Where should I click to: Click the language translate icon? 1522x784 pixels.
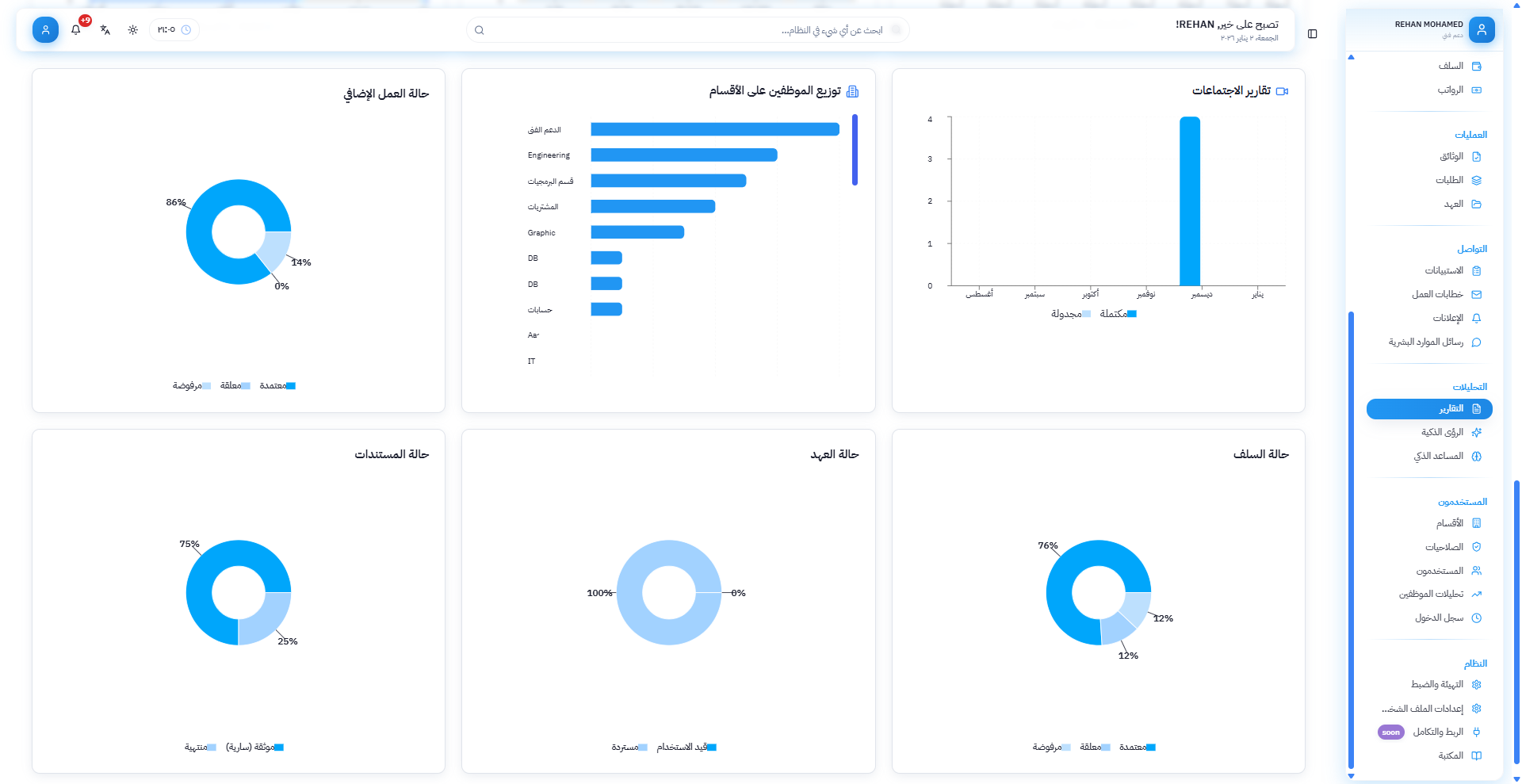[x=105, y=30]
